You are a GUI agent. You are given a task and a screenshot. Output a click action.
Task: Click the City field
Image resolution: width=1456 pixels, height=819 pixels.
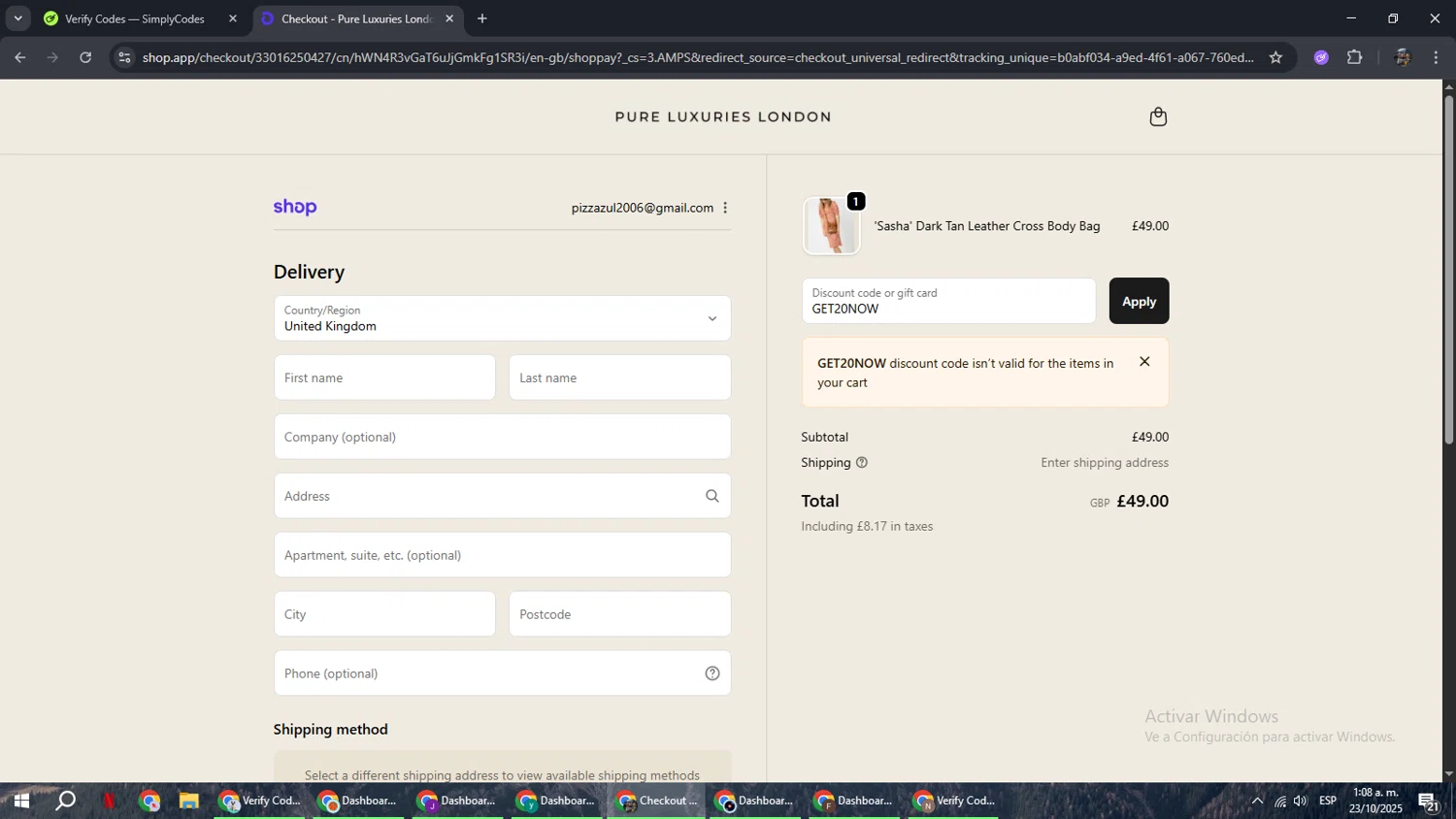tap(384, 614)
